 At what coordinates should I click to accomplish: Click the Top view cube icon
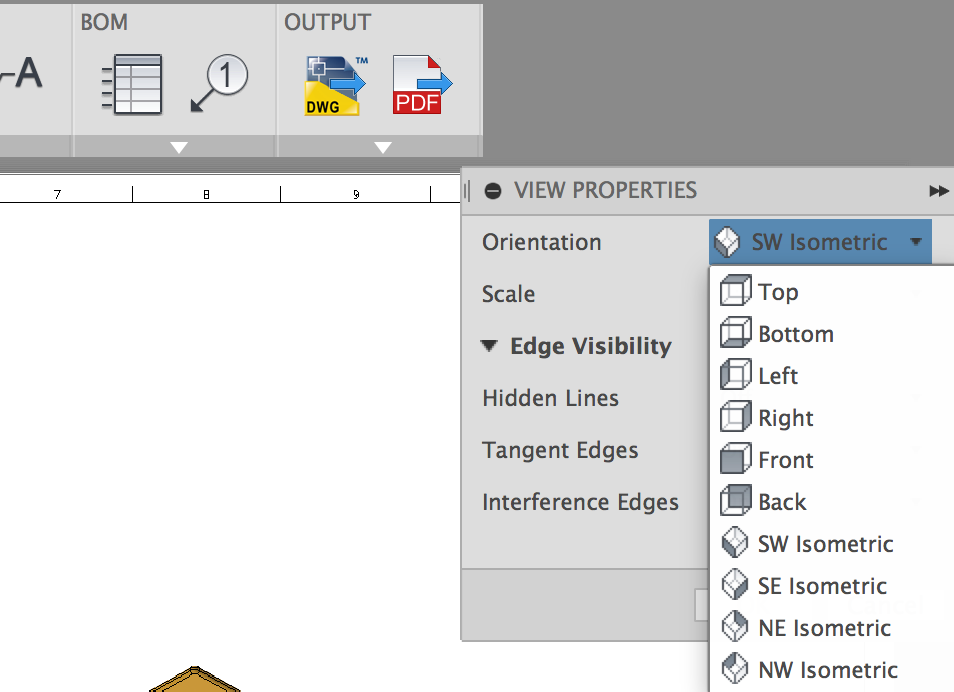pyautogui.click(x=736, y=290)
